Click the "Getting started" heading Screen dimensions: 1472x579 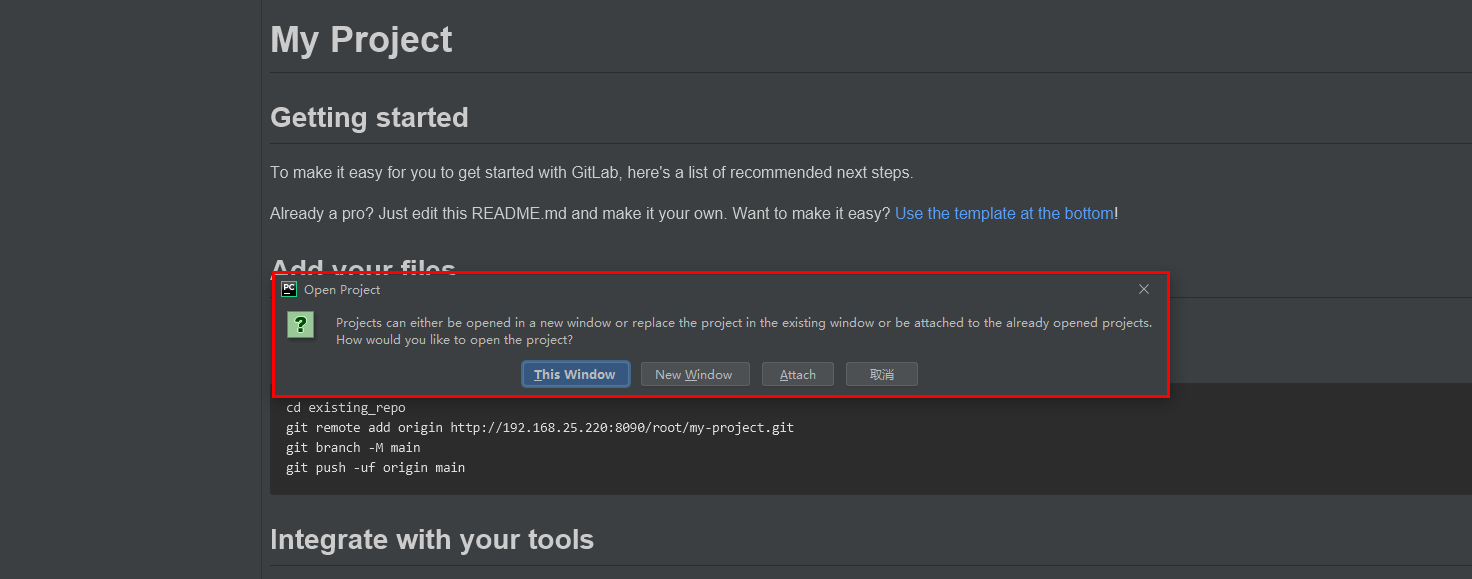(369, 117)
